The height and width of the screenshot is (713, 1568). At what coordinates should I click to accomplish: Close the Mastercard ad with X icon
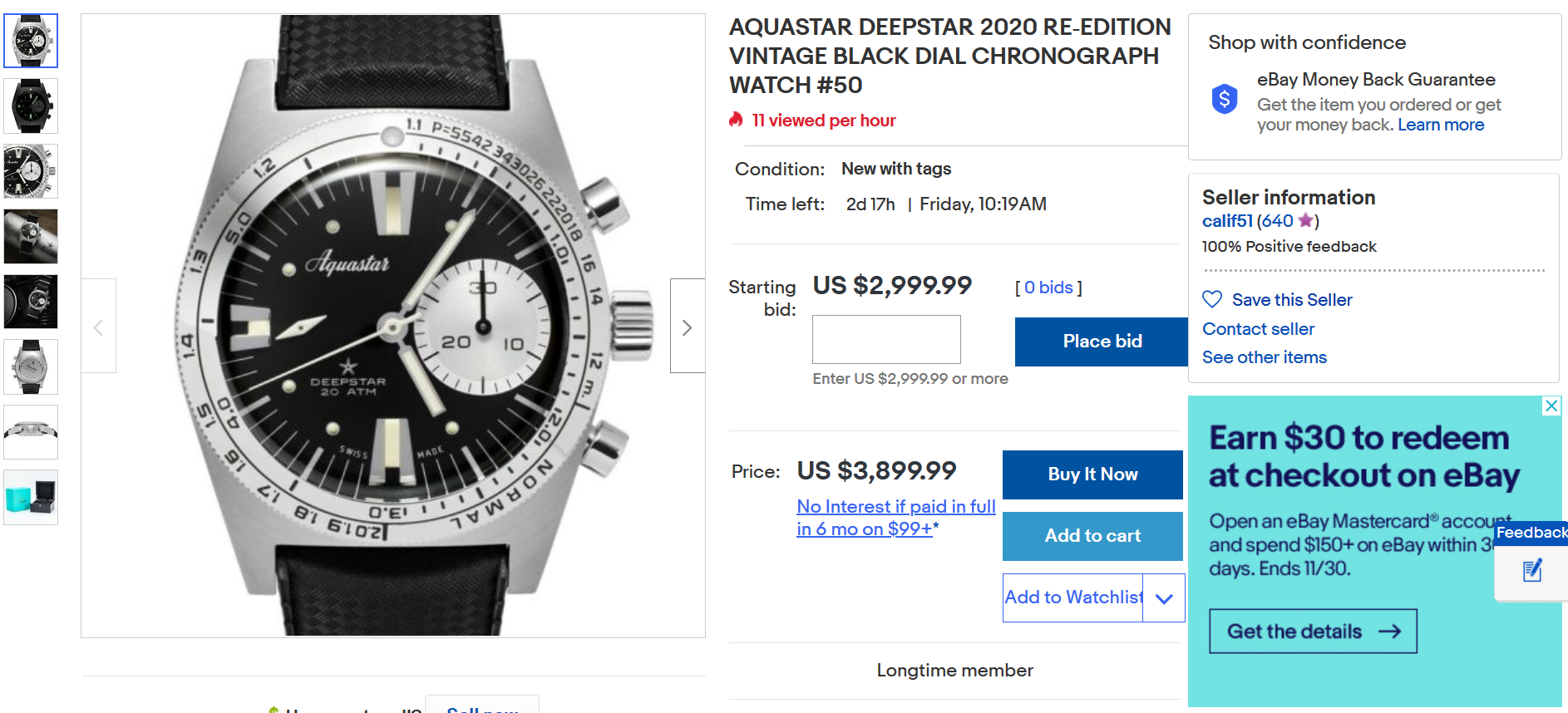[x=1551, y=406]
